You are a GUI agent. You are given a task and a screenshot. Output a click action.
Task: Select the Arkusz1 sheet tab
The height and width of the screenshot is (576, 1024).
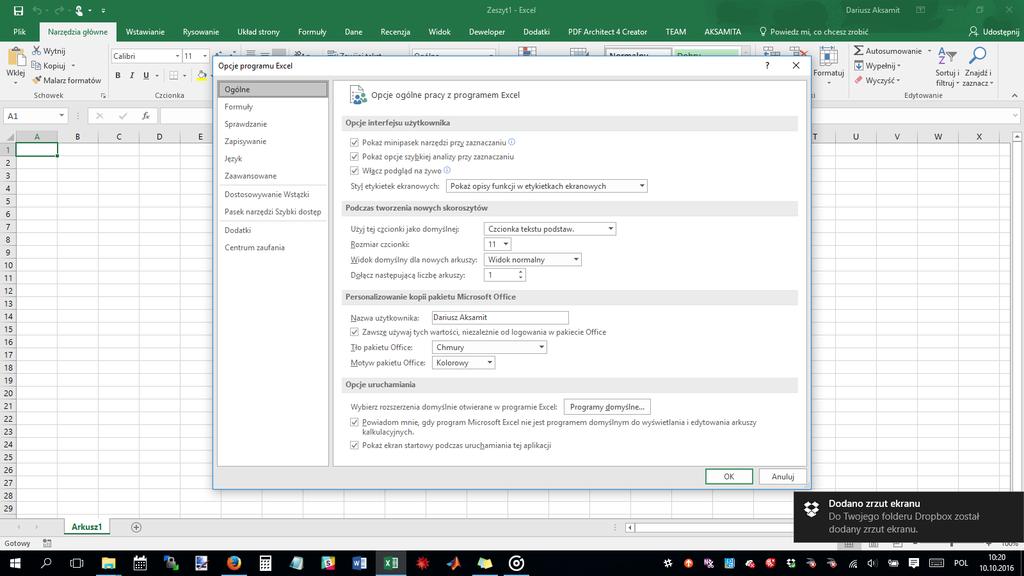tap(87, 527)
